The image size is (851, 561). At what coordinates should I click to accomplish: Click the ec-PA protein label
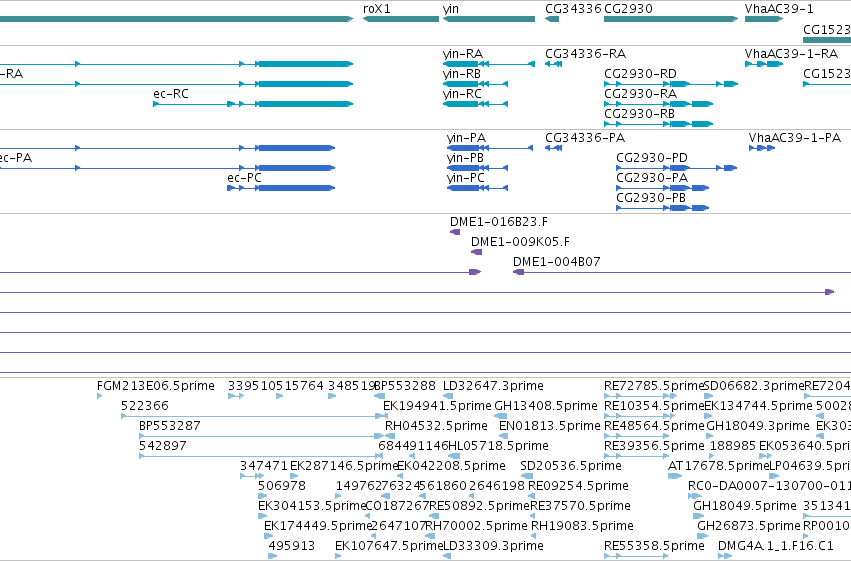pos(16,158)
